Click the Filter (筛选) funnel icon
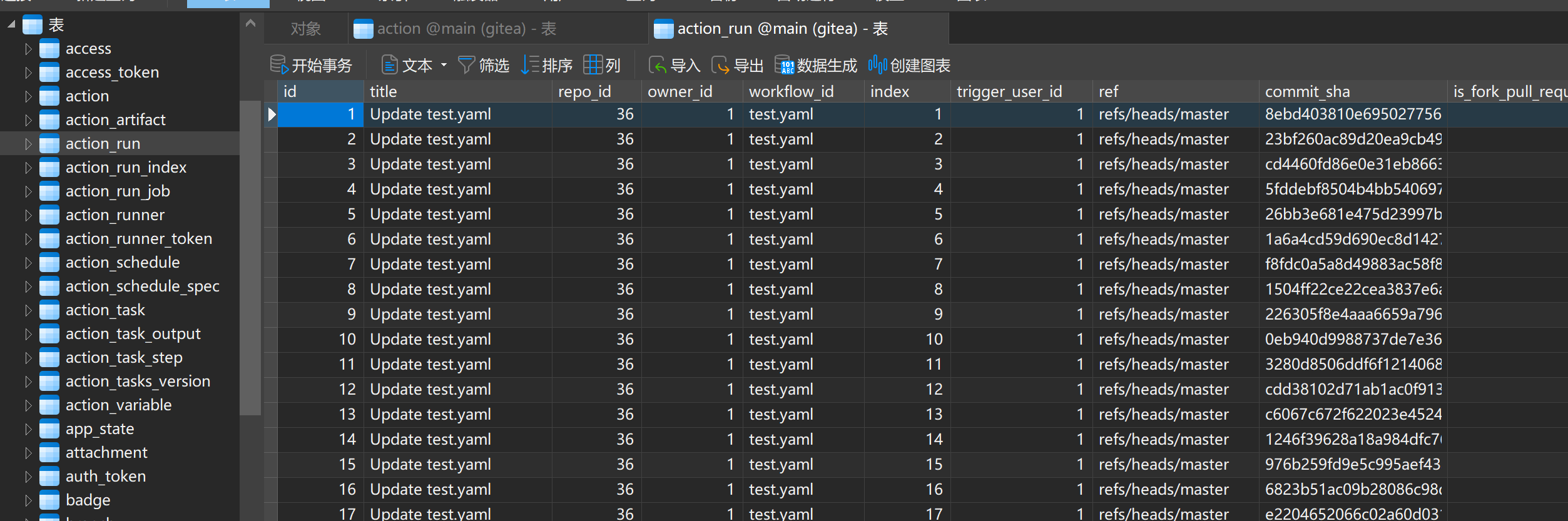 (x=466, y=64)
